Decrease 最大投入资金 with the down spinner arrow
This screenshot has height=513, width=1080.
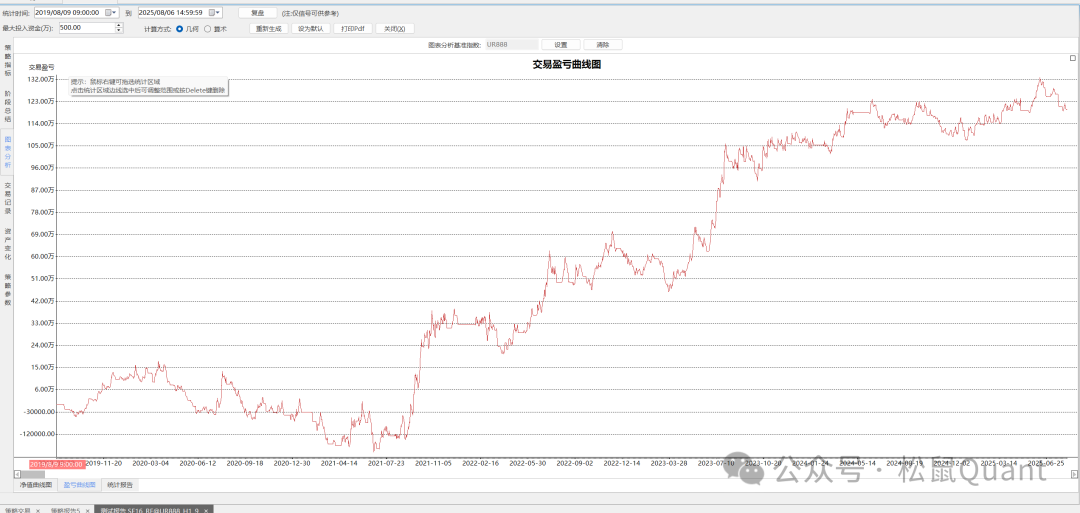tap(119, 31)
